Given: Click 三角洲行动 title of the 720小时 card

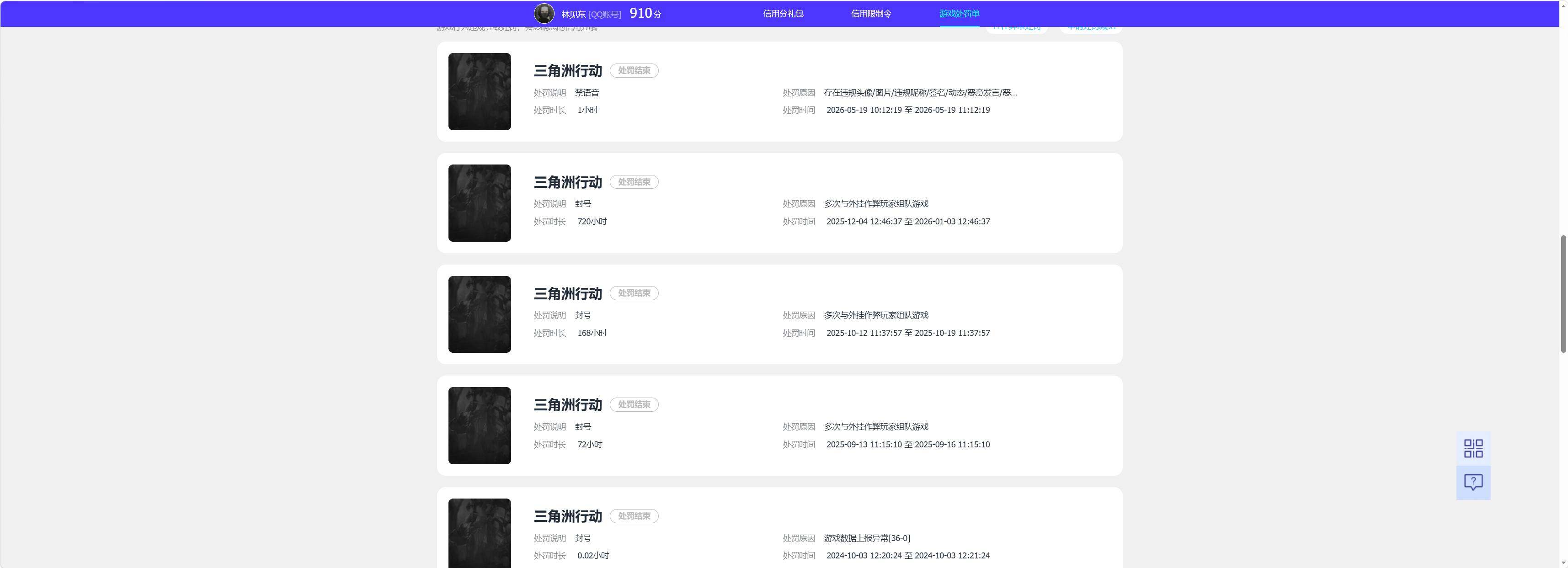Looking at the screenshot, I should tap(567, 182).
